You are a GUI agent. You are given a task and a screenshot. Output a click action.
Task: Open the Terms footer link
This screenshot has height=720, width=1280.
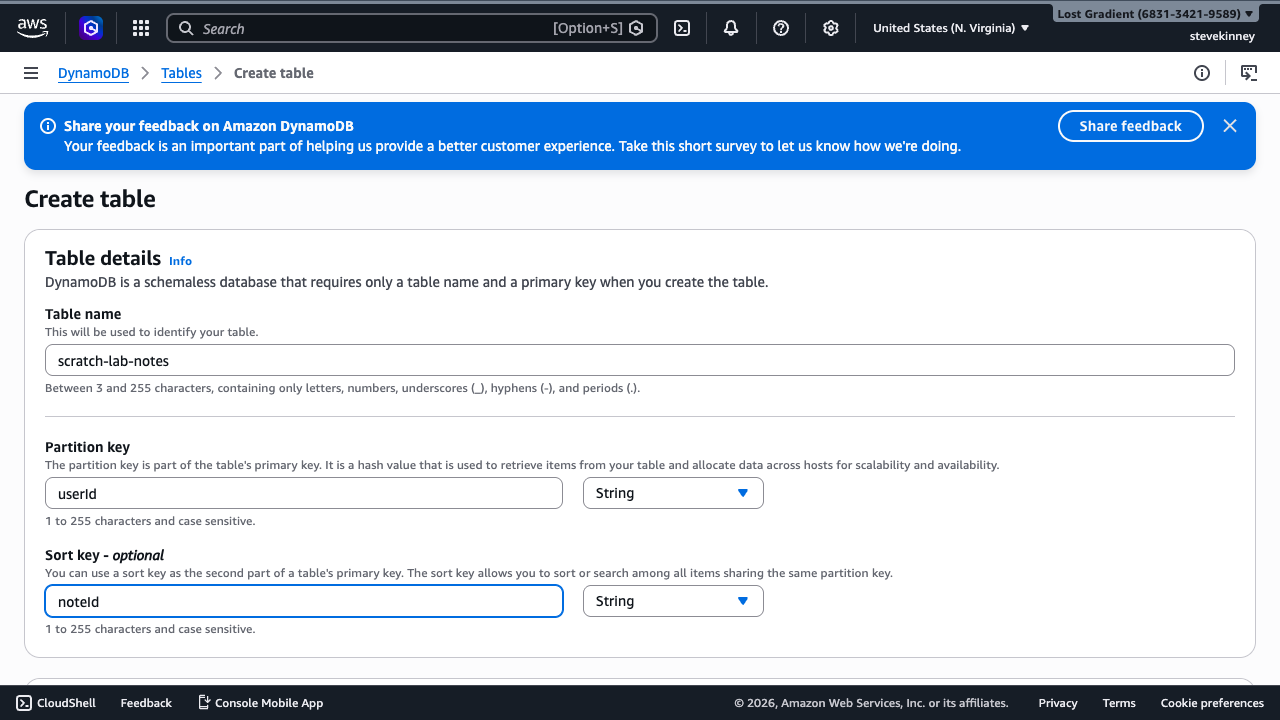coord(1119,703)
